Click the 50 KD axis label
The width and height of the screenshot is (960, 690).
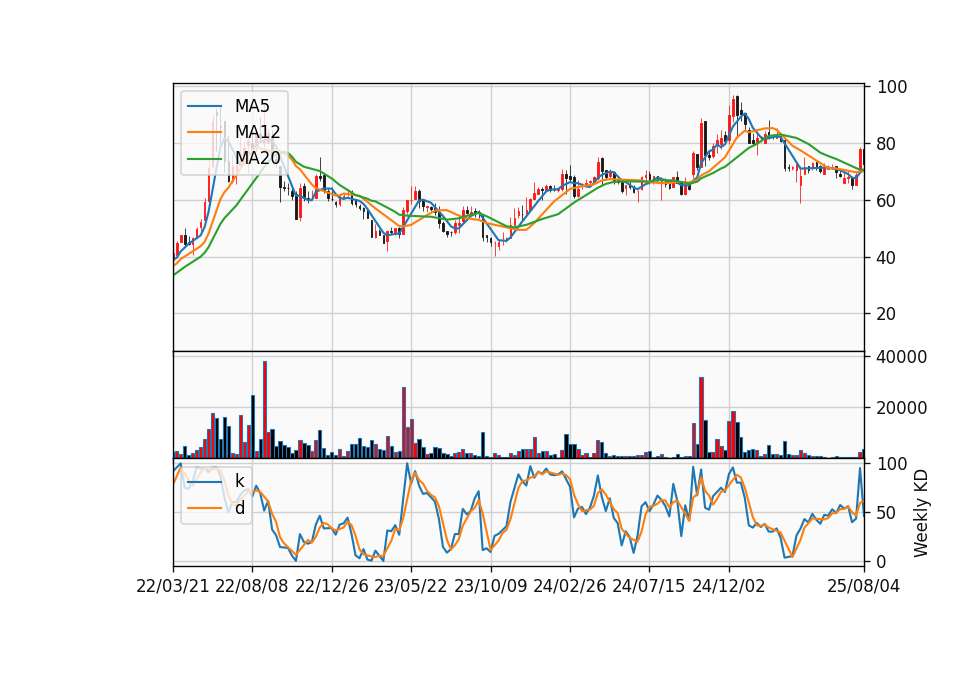887,512
